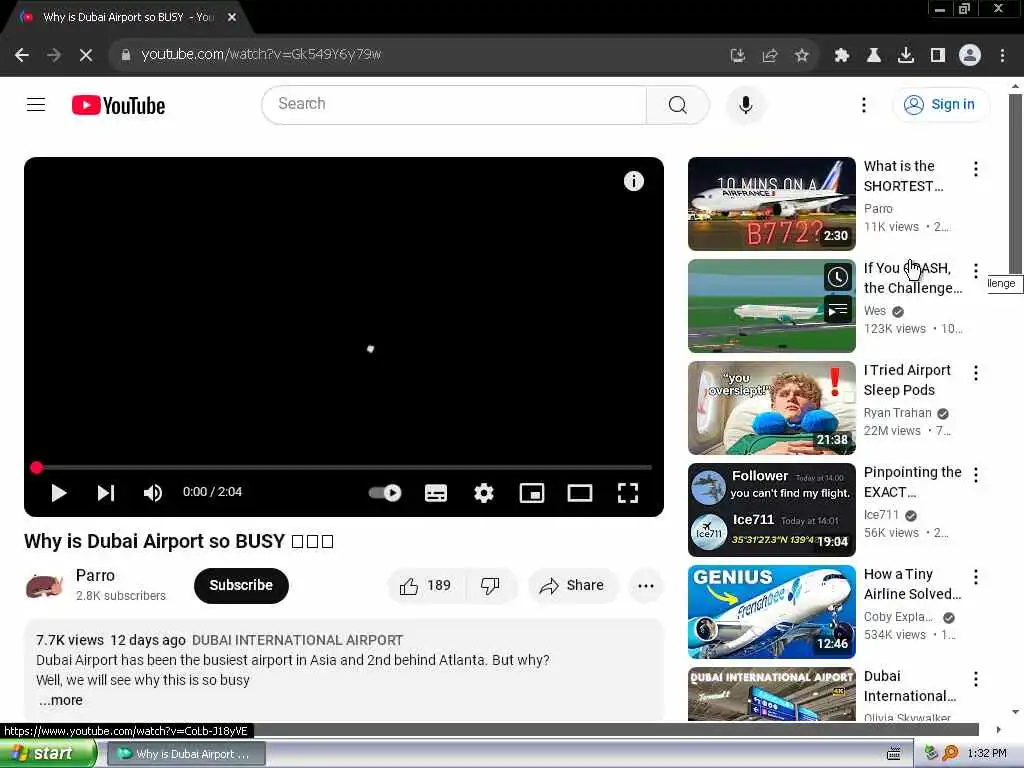Click the Sign in button
Image resolution: width=1024 pixels, height=768 pixels.
pyautogui.click(x=940, y=104)
